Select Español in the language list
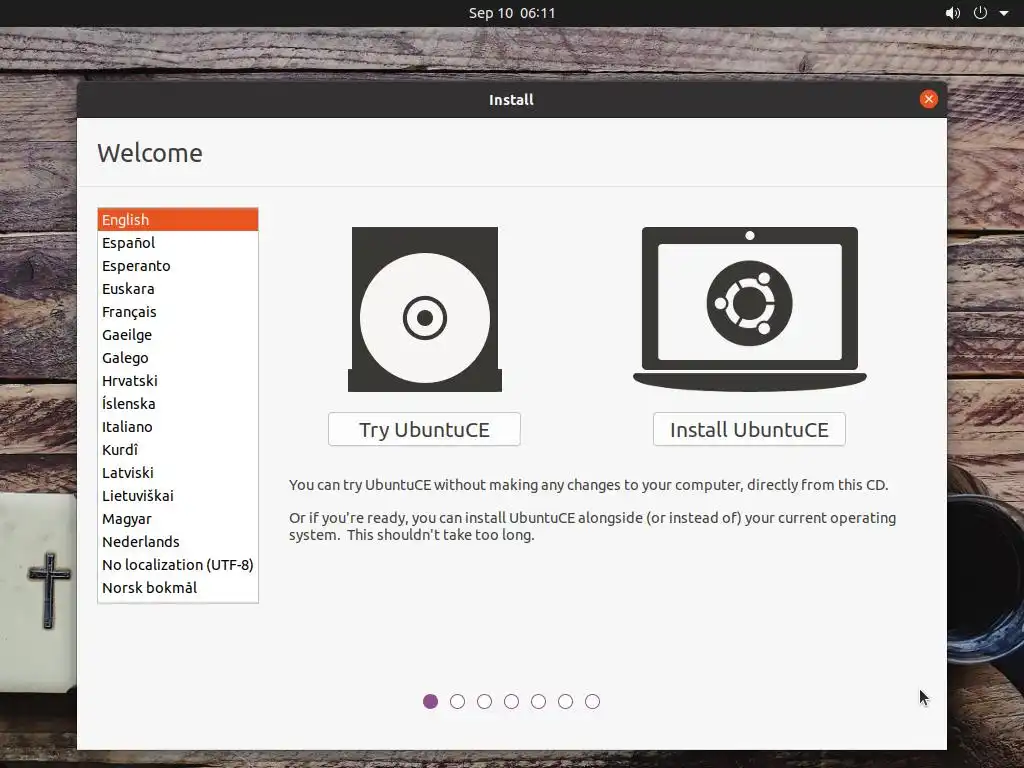Screen dimensions: 1024x768 tap(178, 242)
